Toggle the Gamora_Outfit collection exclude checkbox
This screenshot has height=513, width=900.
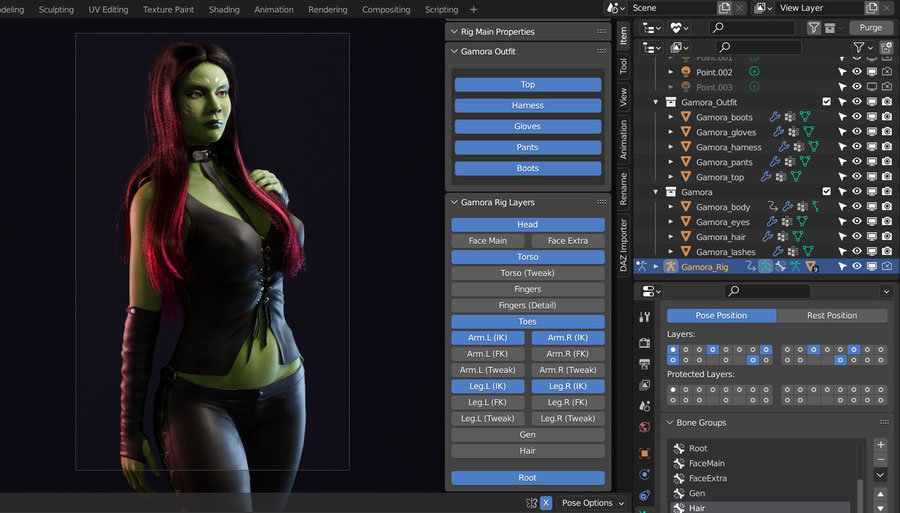827,102
